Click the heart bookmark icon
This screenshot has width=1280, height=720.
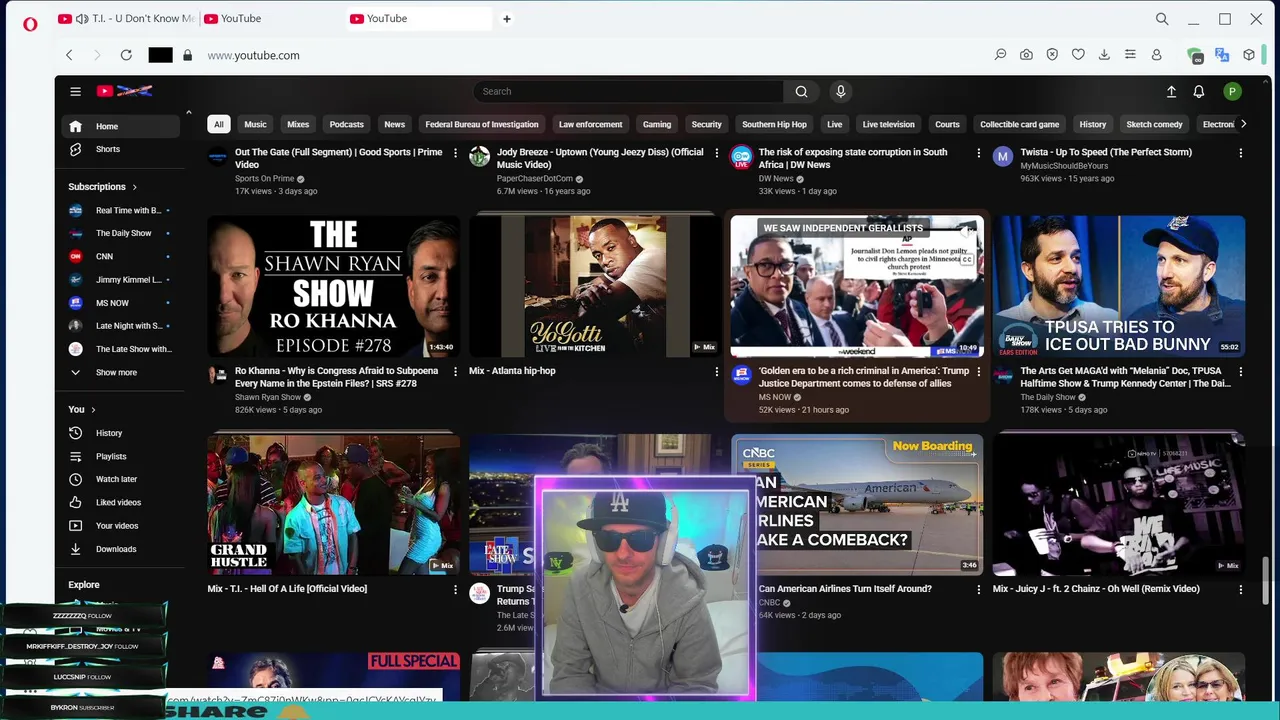(1078, 55)
